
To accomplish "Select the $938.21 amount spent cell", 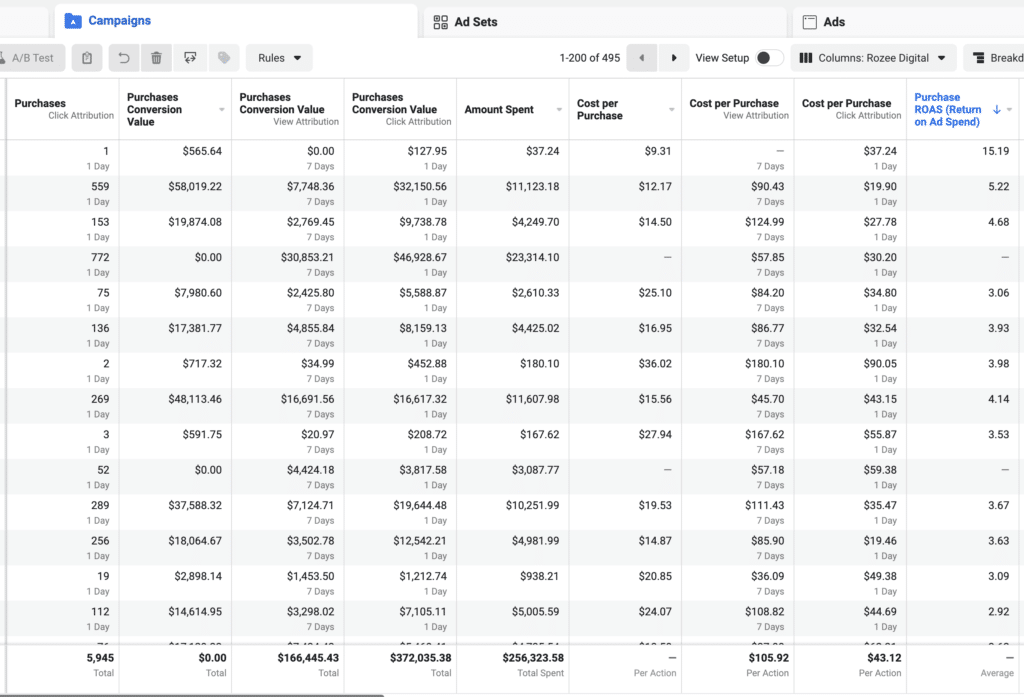I will coord(539,576).
